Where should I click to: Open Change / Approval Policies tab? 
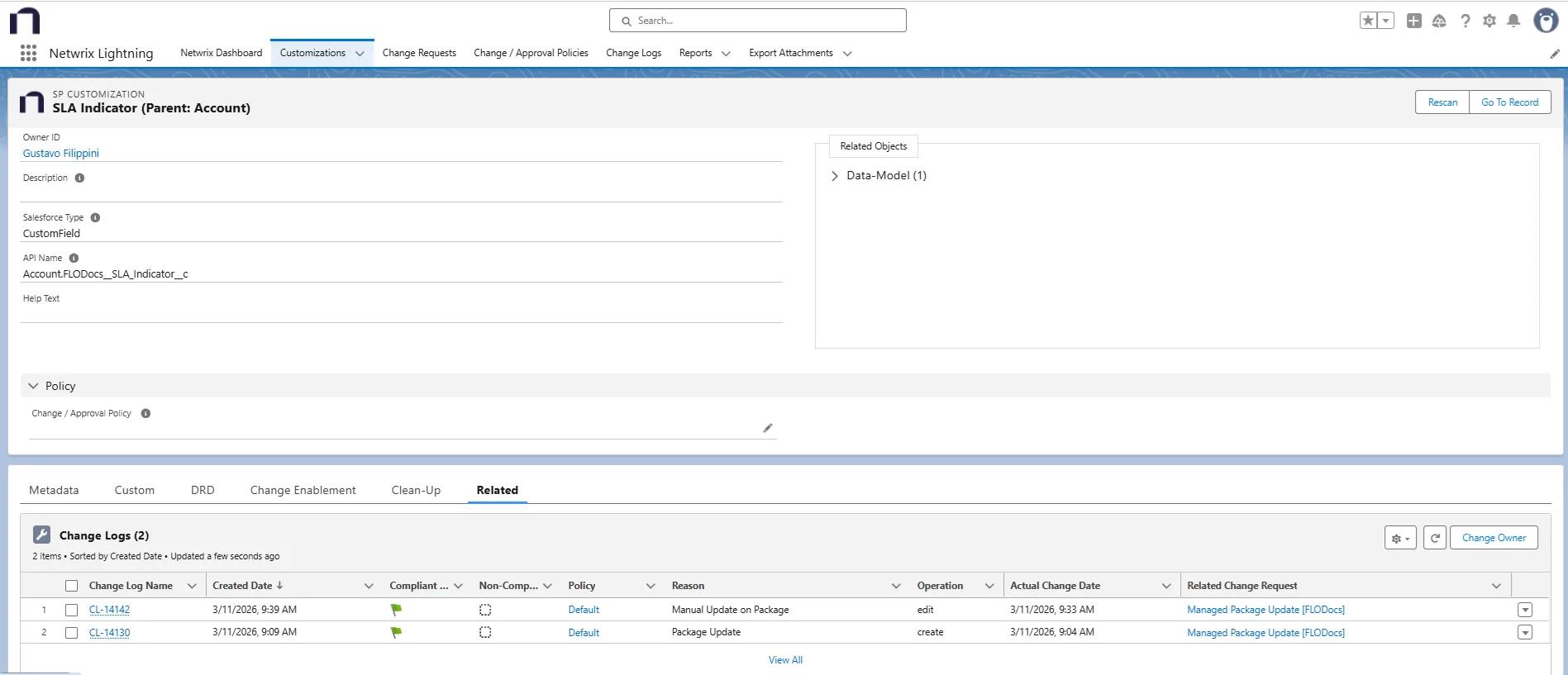[x=531, y=53]
